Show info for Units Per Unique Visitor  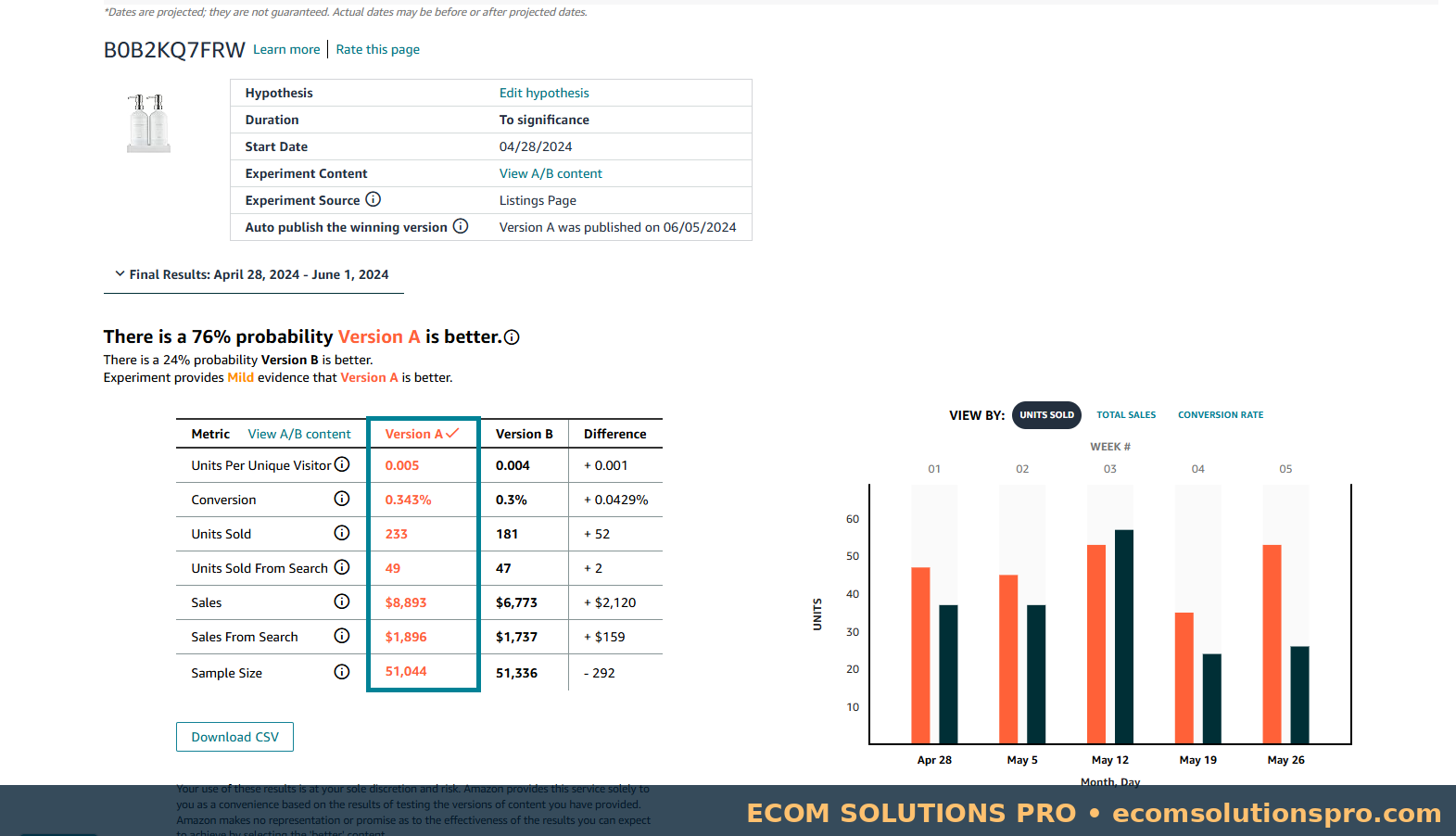click(342, 464)
